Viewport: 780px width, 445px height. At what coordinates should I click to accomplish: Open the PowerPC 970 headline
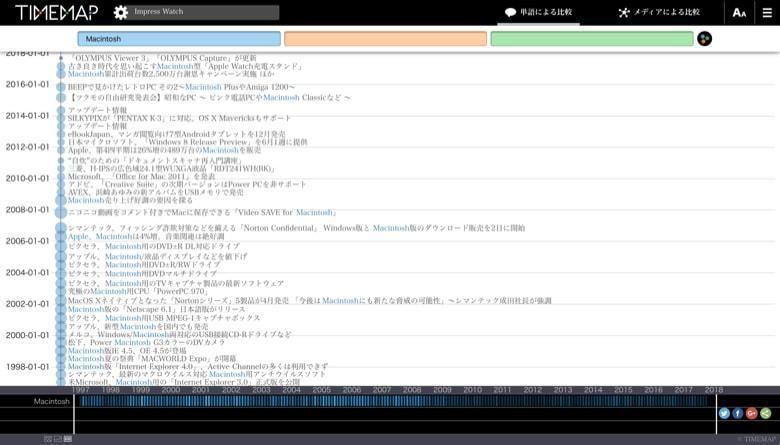pyautogui.click(x=139, y=291)
